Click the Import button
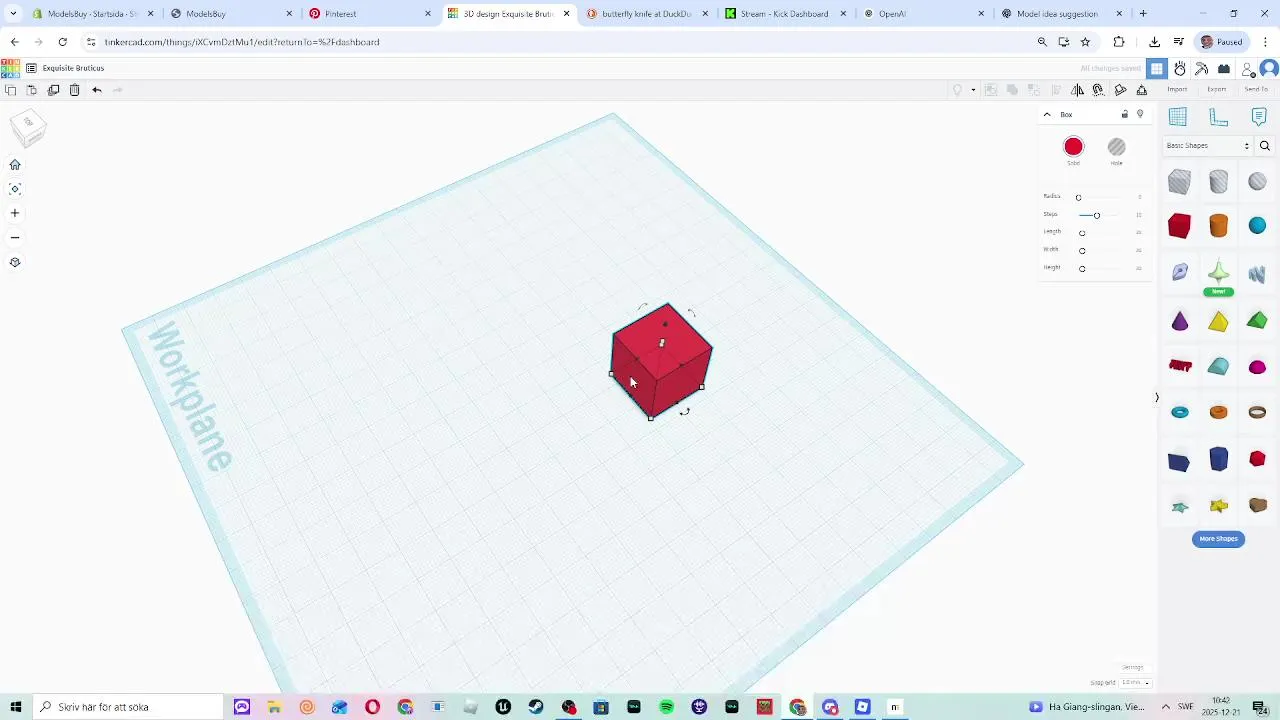Viewport: 1280px width, 720px height. pos(1177,89)
